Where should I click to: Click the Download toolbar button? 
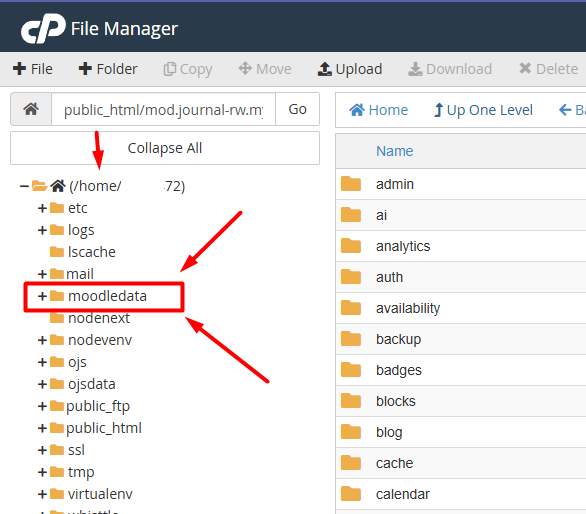(x=450, y=69)
